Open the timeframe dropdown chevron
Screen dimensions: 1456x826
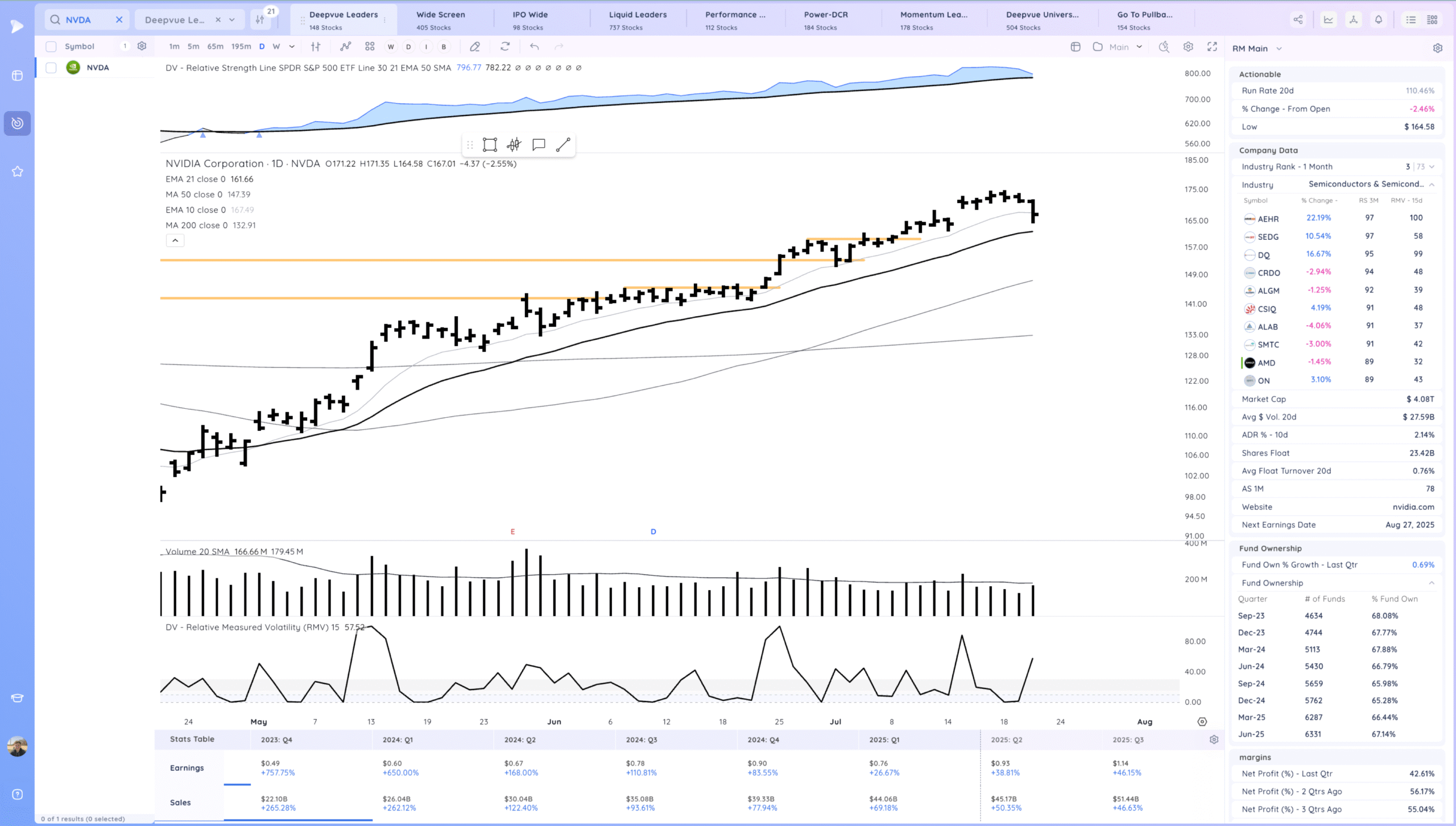292,47
